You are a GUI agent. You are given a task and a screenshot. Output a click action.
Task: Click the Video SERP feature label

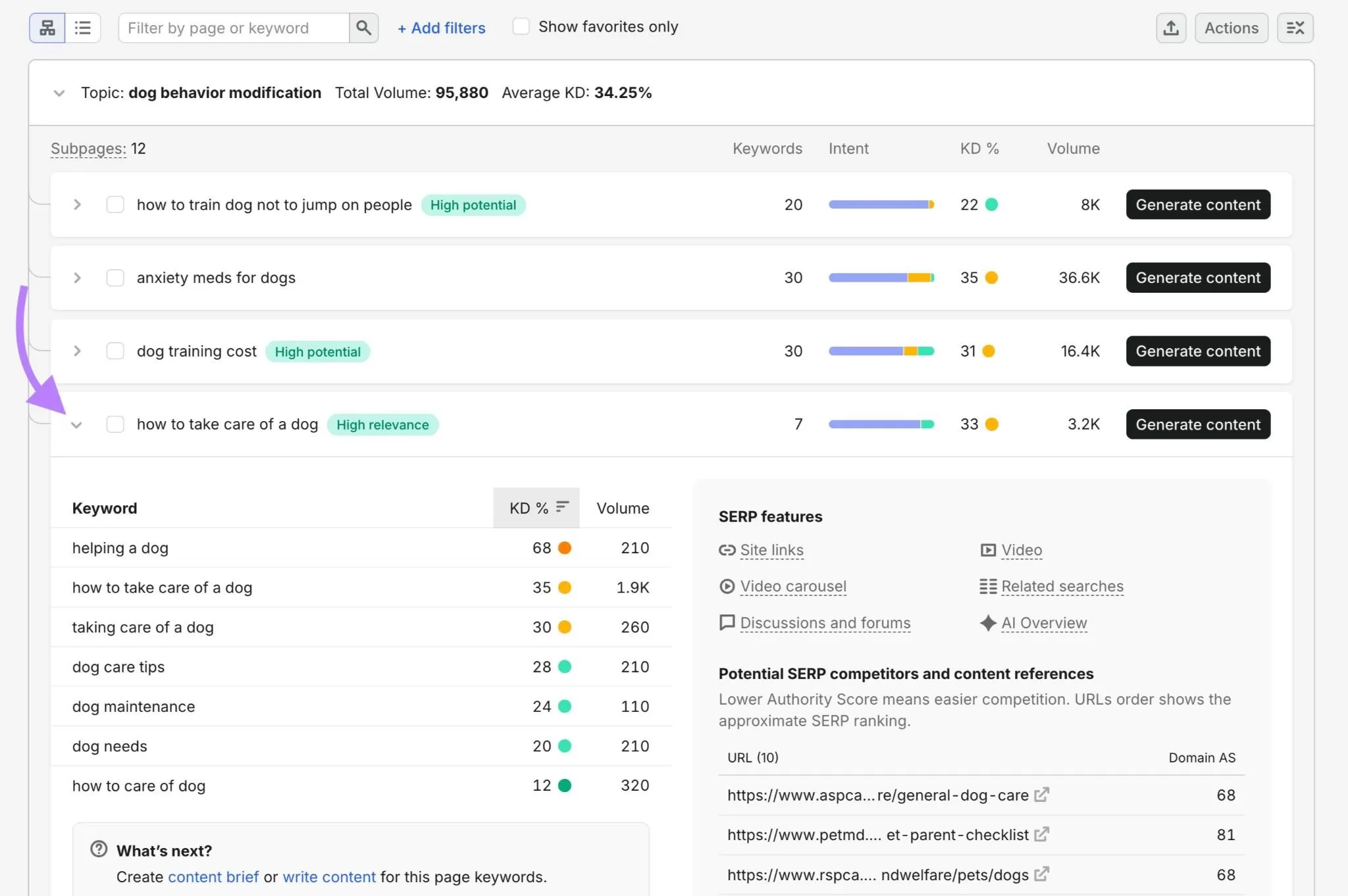point(1022,550)
